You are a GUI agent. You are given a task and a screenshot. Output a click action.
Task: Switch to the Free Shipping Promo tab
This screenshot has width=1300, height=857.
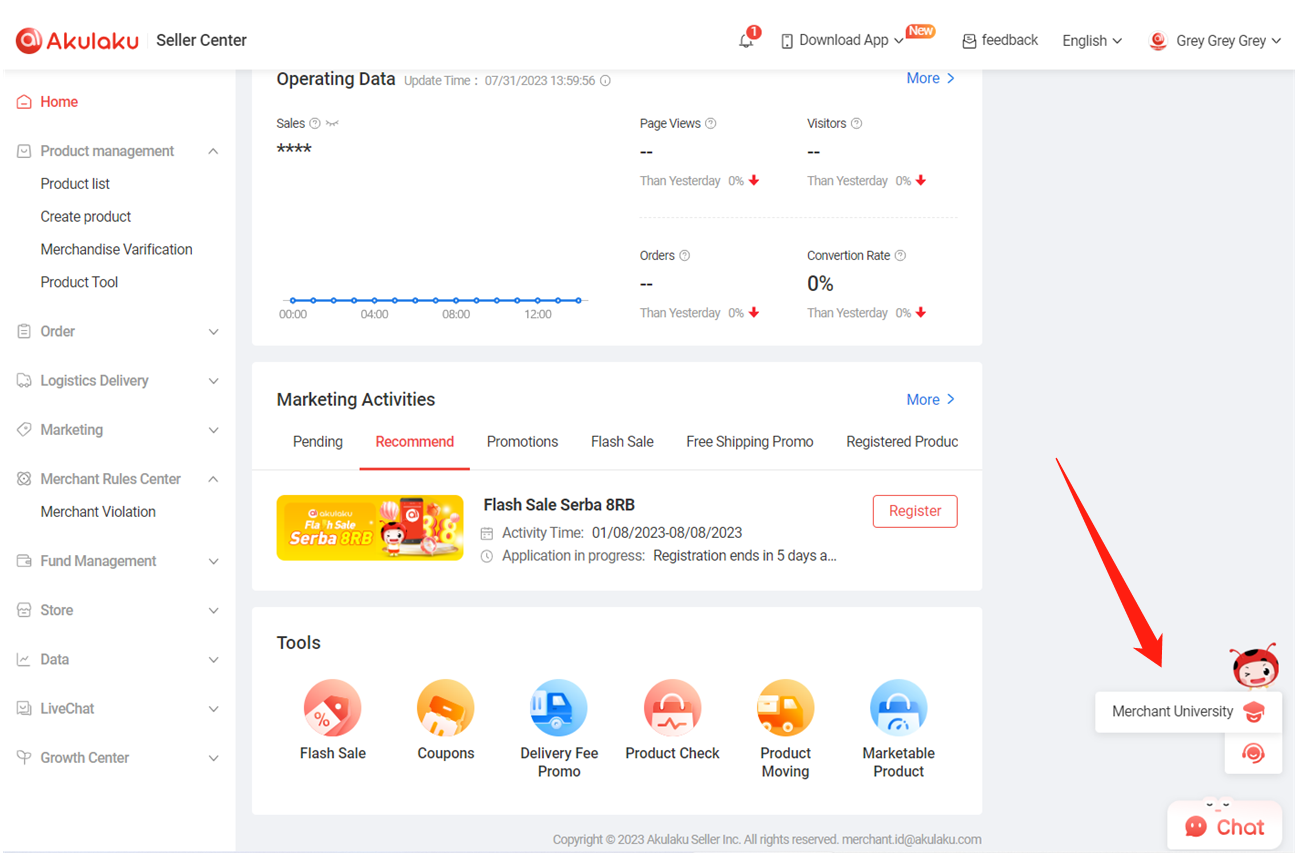(749, 442)
